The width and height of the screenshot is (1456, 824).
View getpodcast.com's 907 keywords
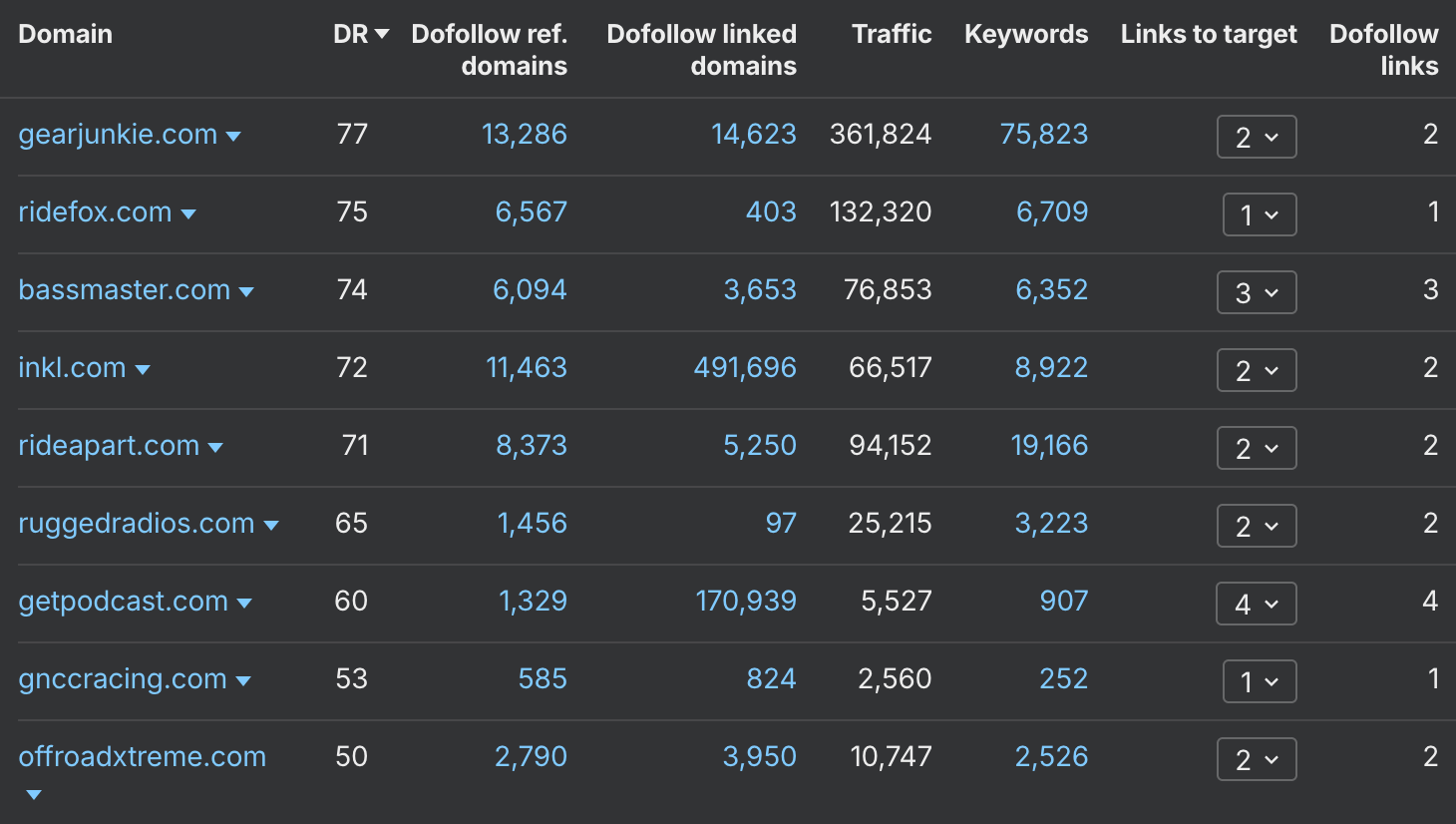[1064, 602]
